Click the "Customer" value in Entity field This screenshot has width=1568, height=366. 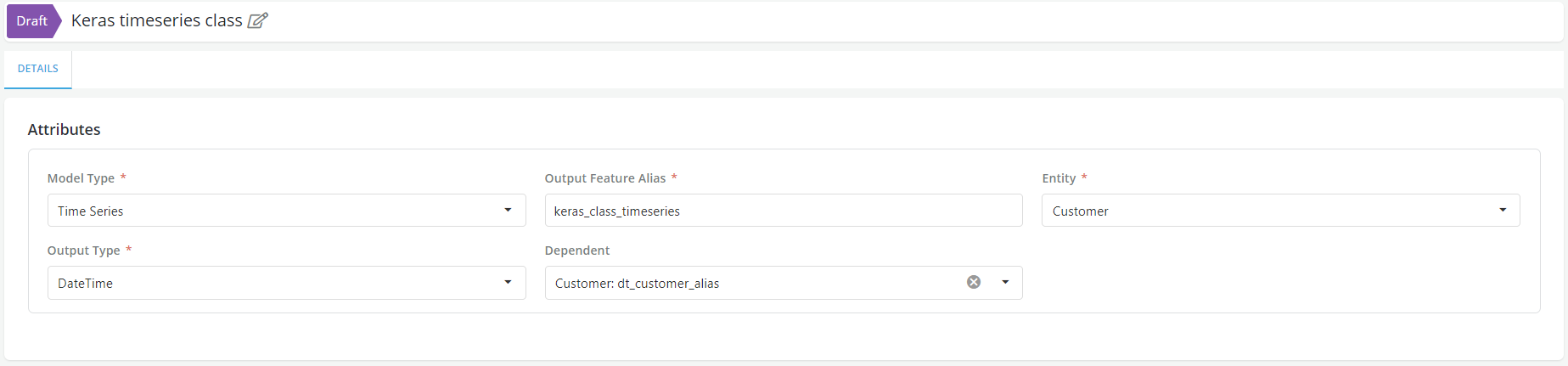(x=1081, y=211)
